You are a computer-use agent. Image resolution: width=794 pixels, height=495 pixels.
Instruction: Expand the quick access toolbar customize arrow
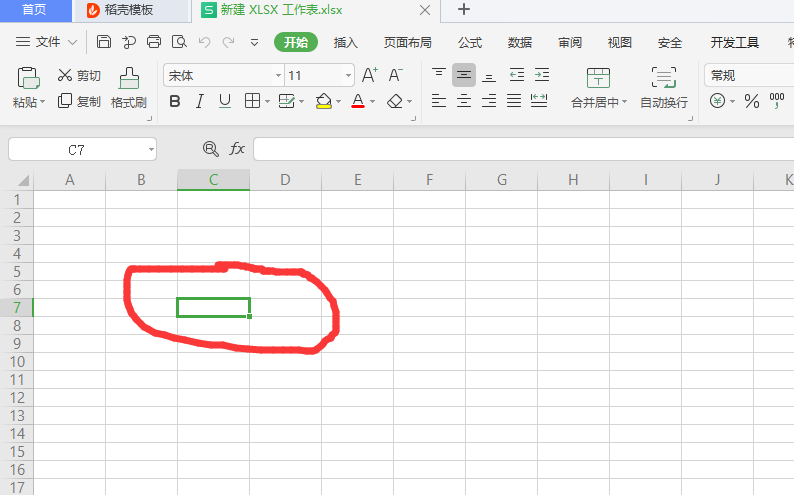tap(254, 43)
